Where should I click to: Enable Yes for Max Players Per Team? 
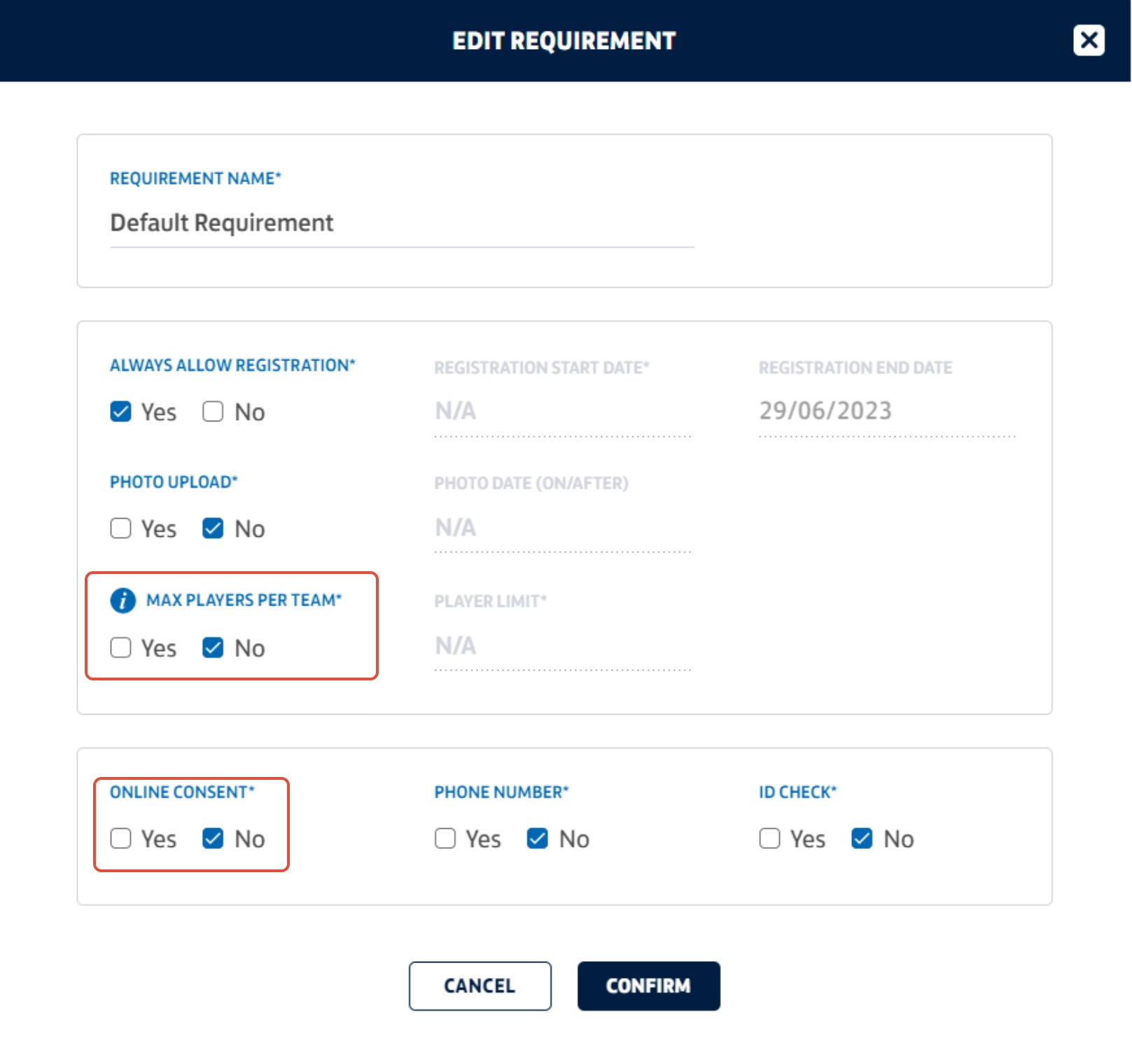point(120,647)
